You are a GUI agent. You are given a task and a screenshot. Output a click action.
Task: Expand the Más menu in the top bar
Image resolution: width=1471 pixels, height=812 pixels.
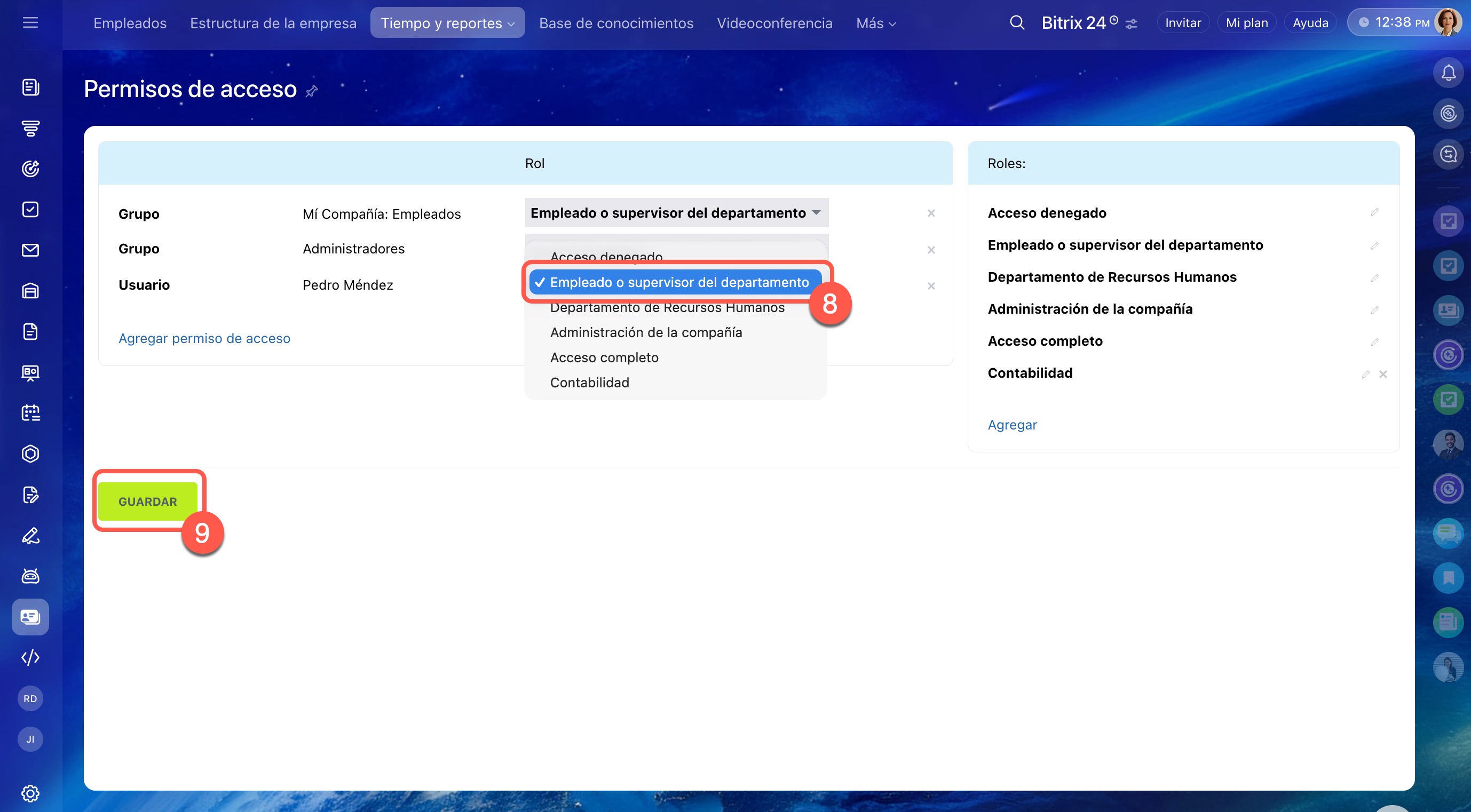coord(875,23)
